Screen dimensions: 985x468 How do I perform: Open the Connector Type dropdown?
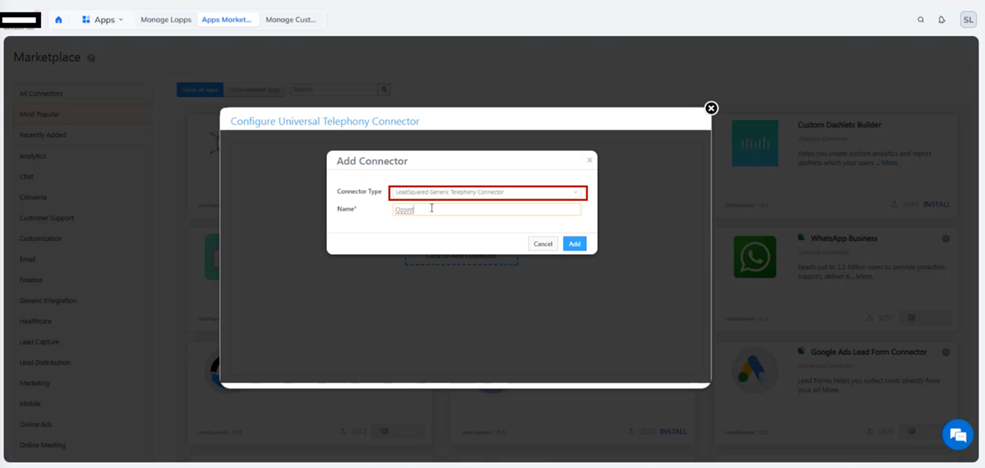(487, 192)
